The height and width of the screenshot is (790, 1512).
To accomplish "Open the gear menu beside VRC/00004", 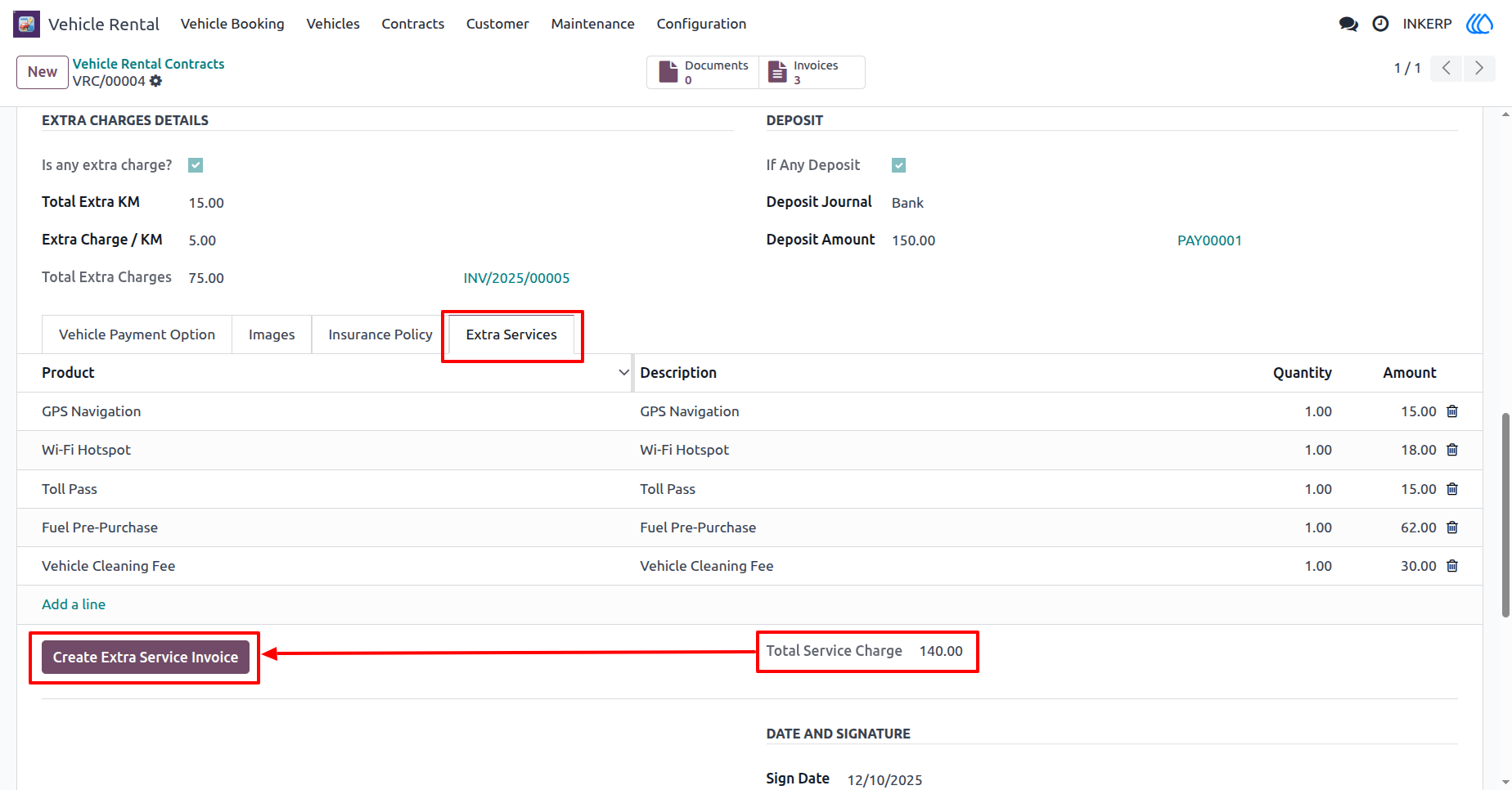I will [x=155, y=81].
